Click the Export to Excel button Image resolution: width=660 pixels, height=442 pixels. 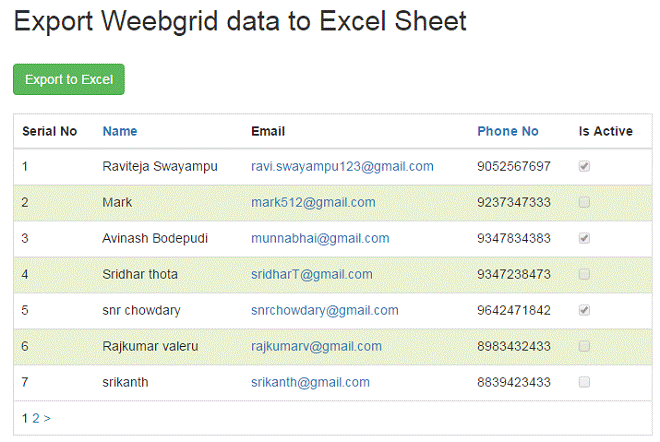pos(68,79)
